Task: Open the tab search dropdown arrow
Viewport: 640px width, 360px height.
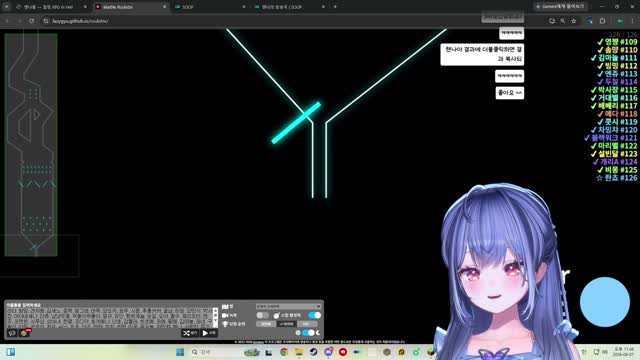Action: 6,7
